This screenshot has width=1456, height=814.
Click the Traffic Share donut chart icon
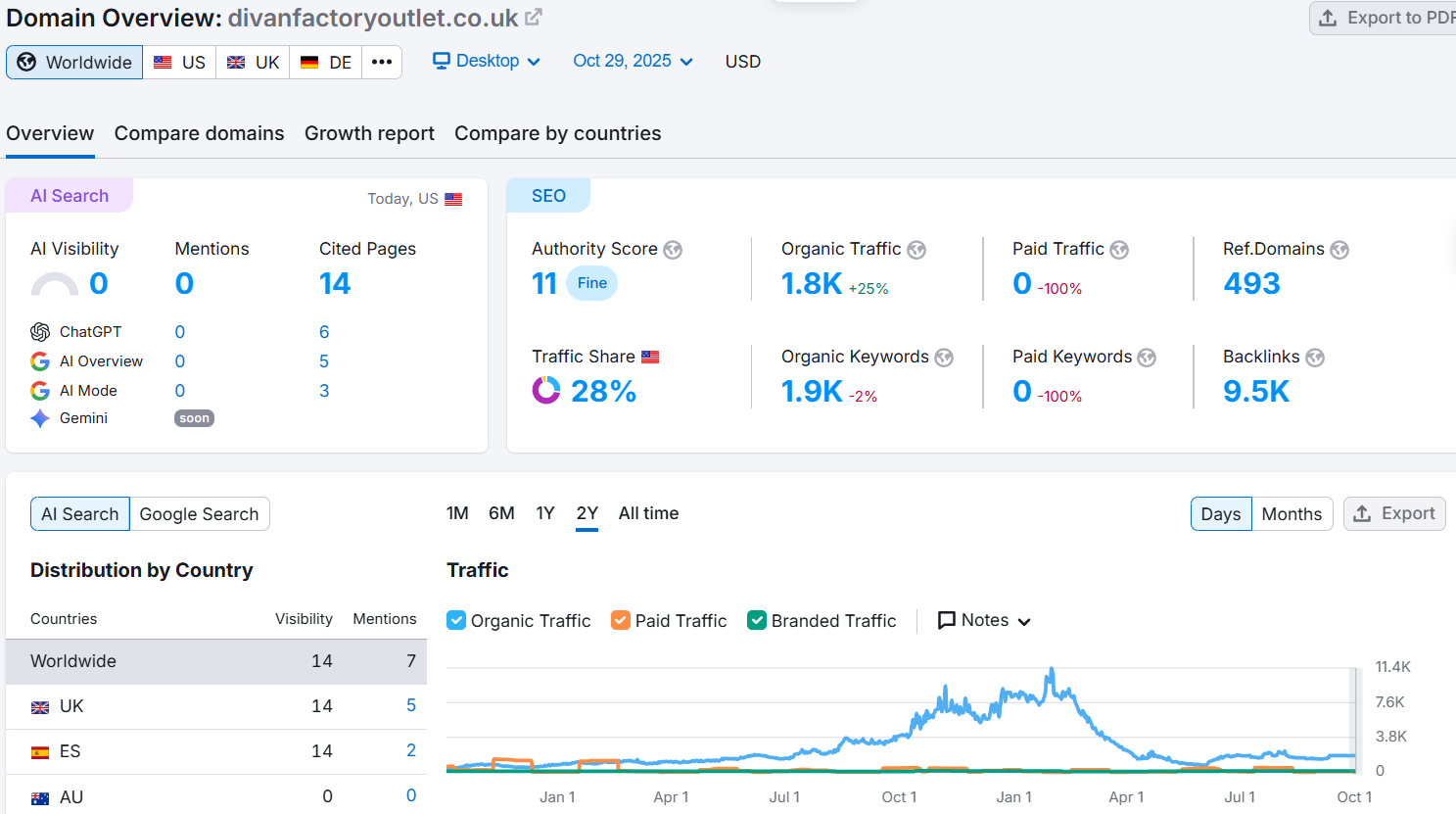(x=545, y=391)
